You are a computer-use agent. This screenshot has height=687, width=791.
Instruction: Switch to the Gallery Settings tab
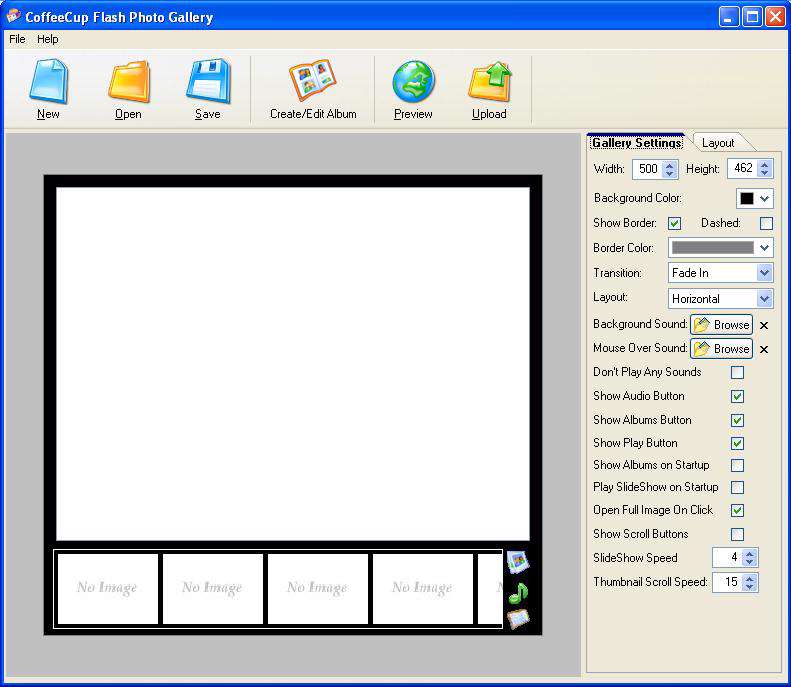click(x=637, y=143)
